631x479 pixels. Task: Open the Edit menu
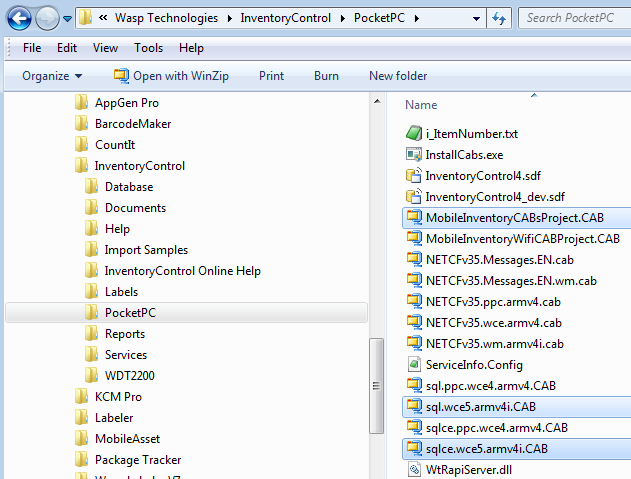pyautogui.click(x=67, y=48)
